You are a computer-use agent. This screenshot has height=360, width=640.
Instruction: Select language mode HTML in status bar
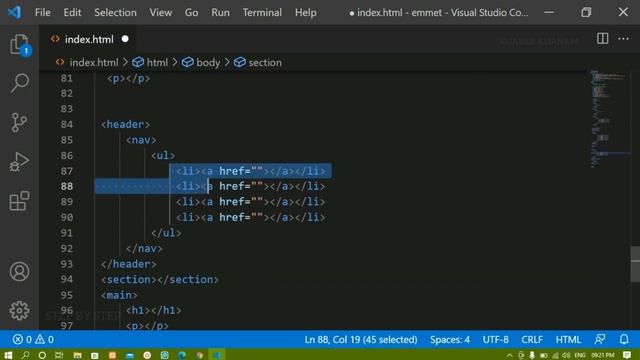568,340
